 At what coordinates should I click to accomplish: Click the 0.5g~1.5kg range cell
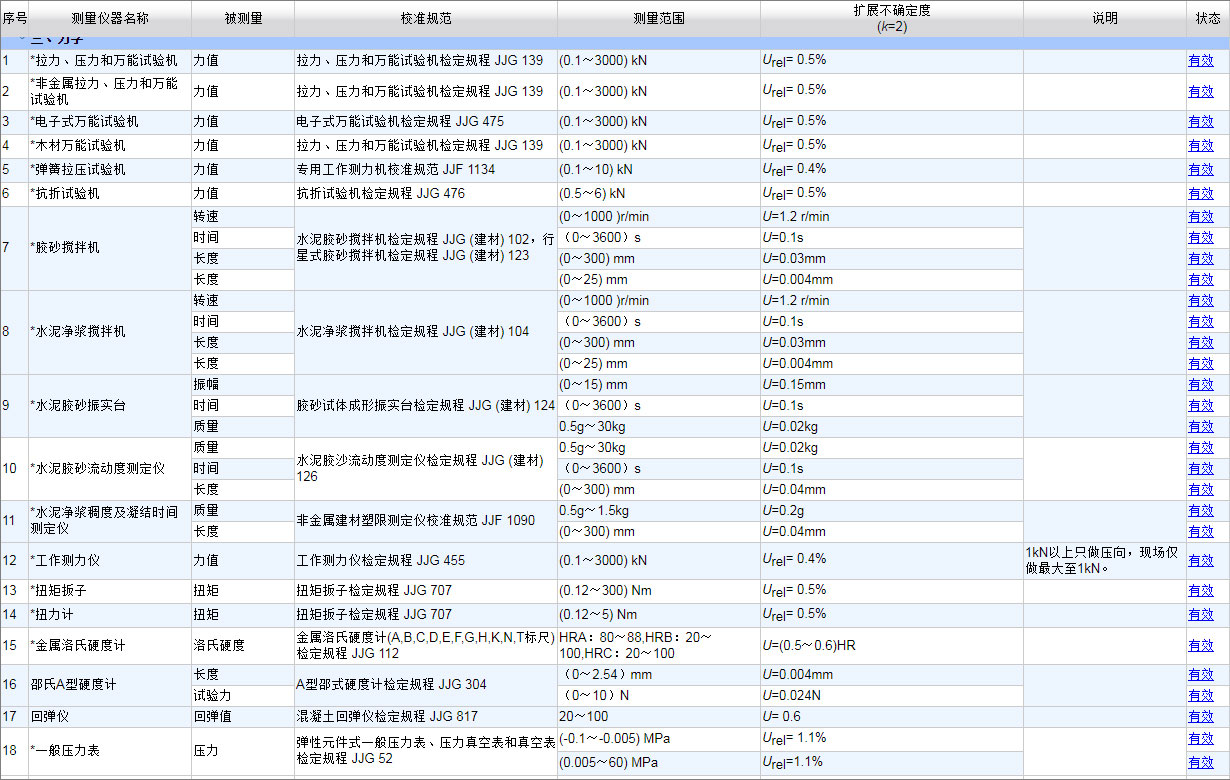coord(658,510)
